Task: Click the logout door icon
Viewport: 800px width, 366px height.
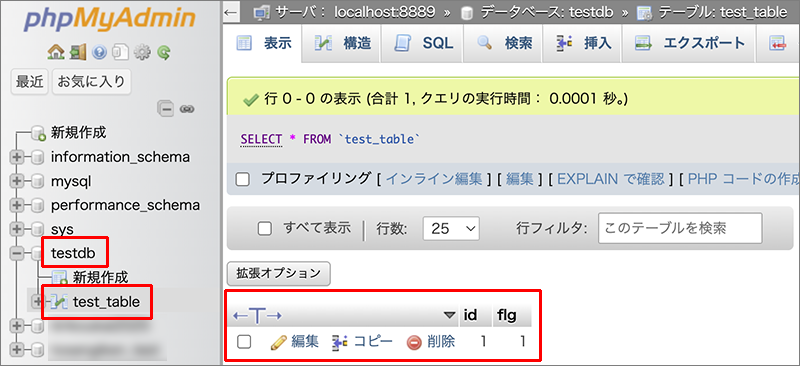Action: pyautogui.click(x=77, y=52)
